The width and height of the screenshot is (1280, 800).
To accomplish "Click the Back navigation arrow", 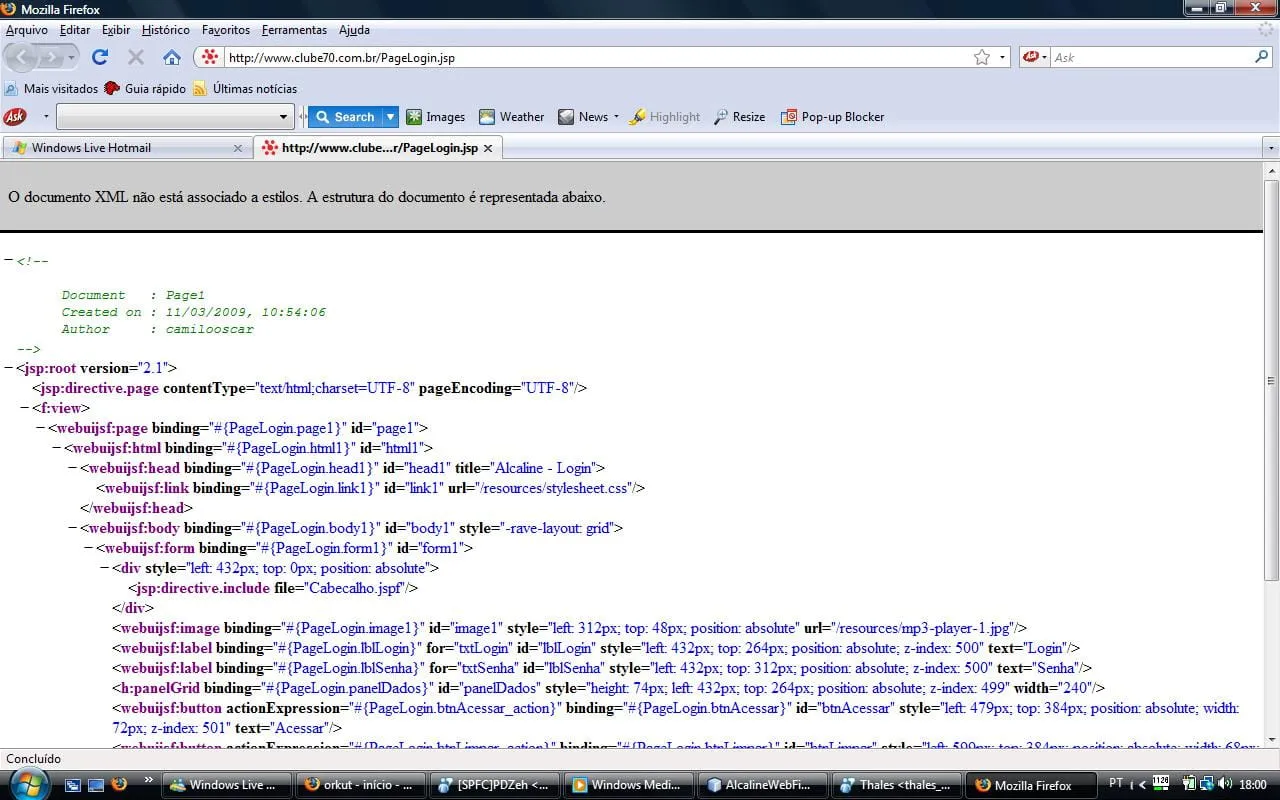I will pos(22,57).
